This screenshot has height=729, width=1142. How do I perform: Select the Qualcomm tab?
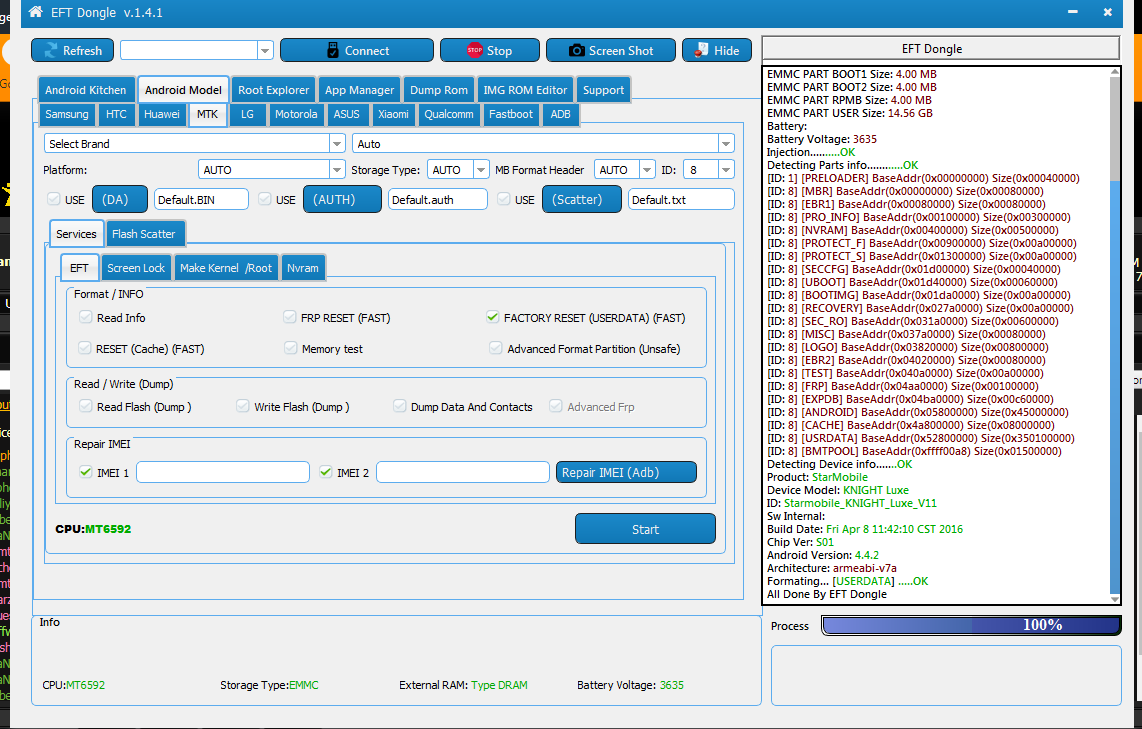tap(449, 114)
